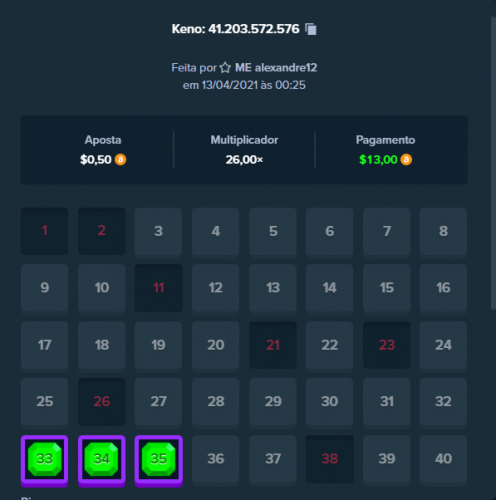This screenshot has height=500, width=496.
Task: Open ME alexandre12 user profile
Action: pyautogui.click(x=276, y=68)
